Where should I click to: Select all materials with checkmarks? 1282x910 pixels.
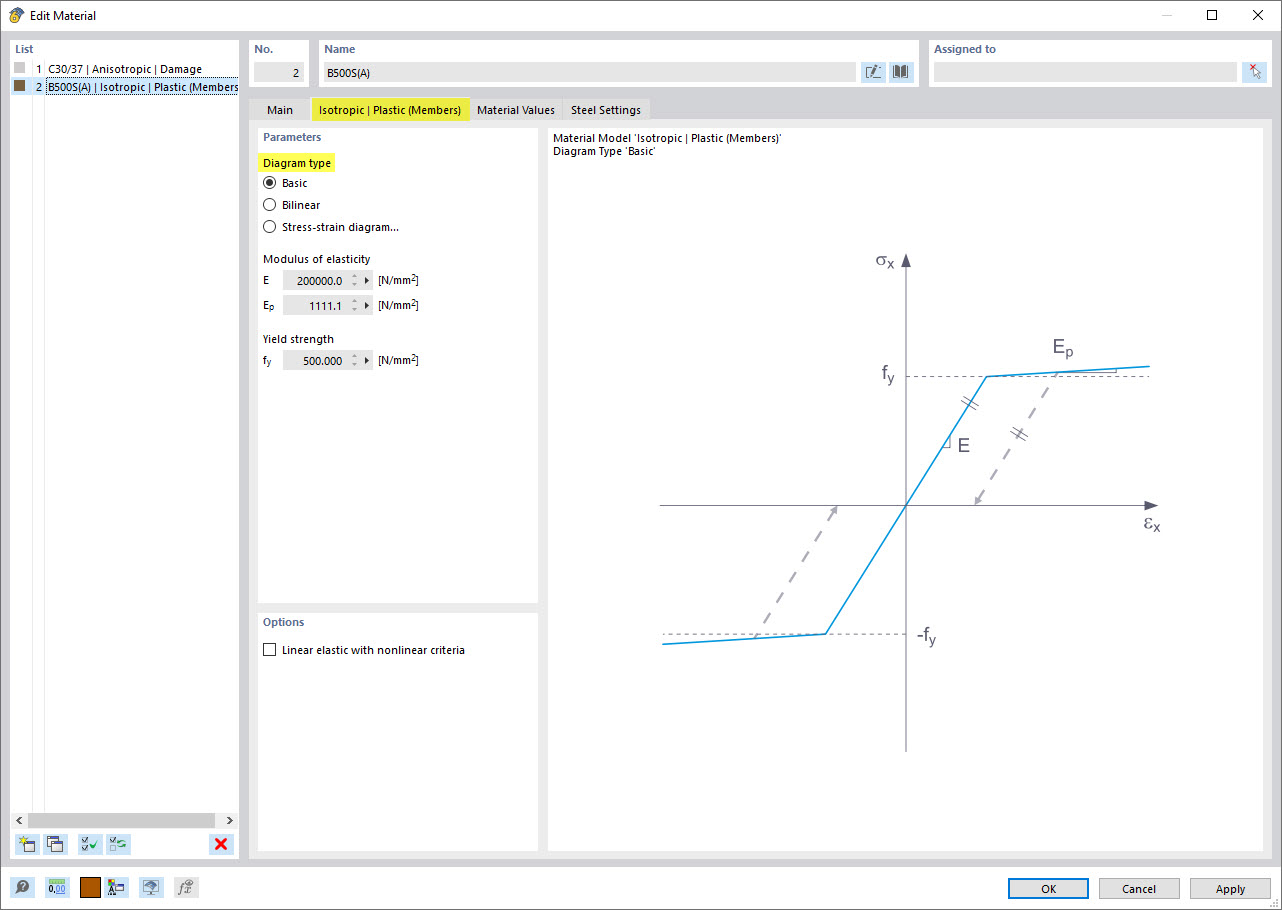(x=89, y=844)
